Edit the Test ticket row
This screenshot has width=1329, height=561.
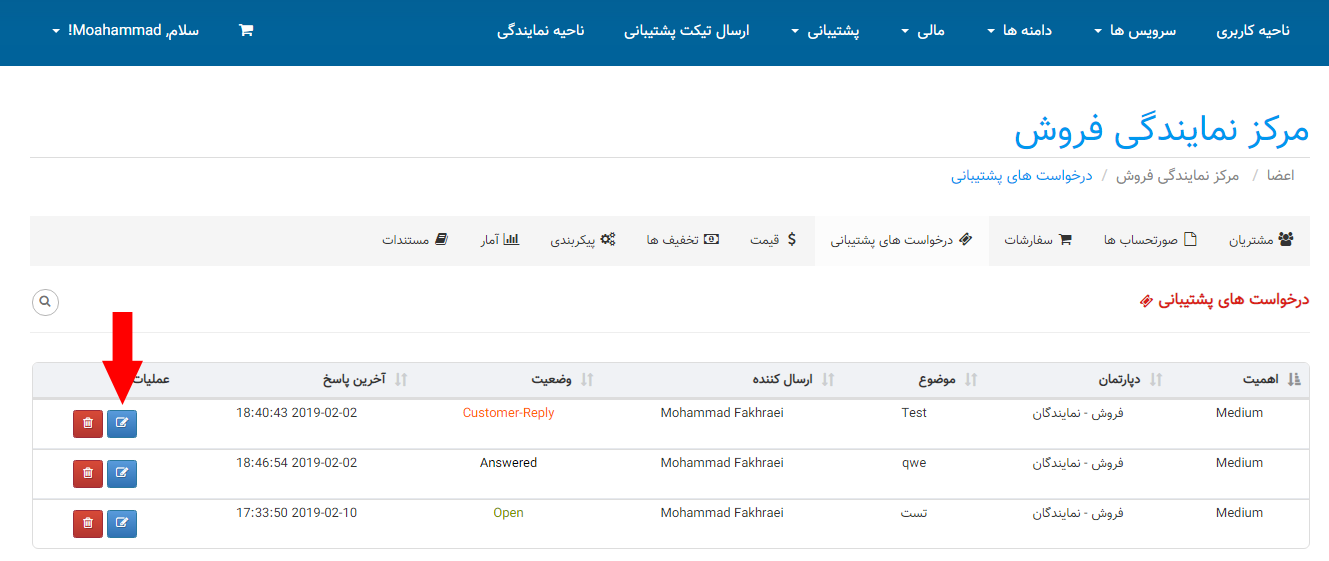pos(122,424)
